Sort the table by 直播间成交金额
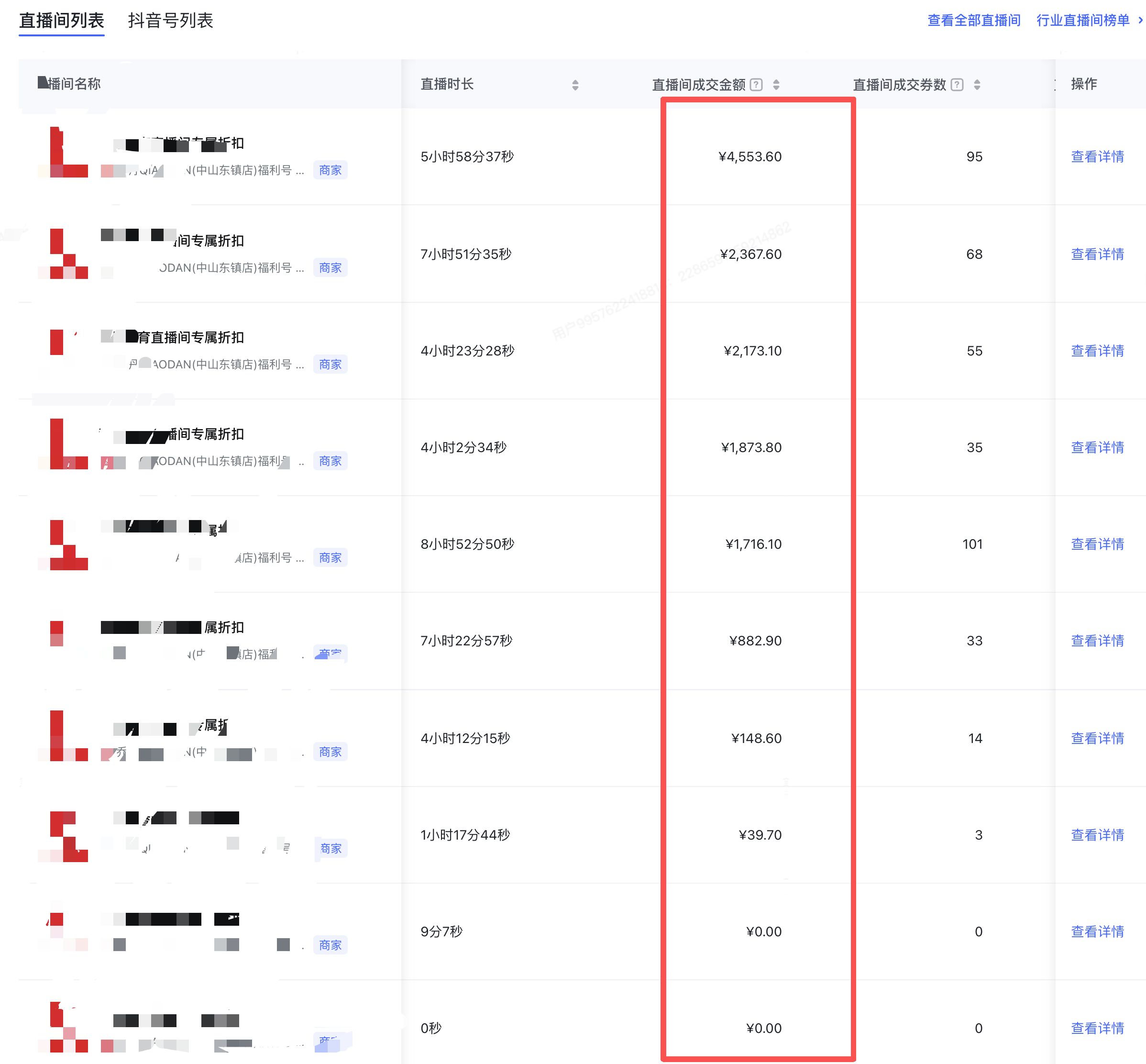This screenshot has width=1146, height=1064. (x=776, y=85)
